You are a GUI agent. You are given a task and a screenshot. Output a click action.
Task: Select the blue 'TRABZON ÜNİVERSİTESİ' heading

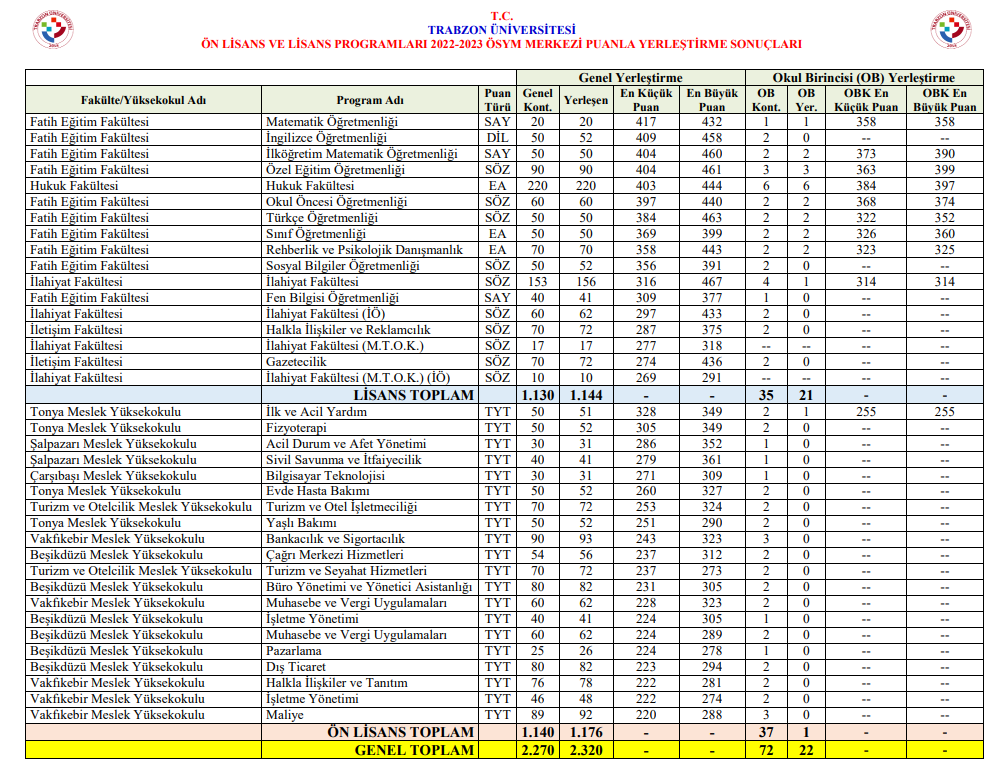pyautogui.click(x=502, y=30)
